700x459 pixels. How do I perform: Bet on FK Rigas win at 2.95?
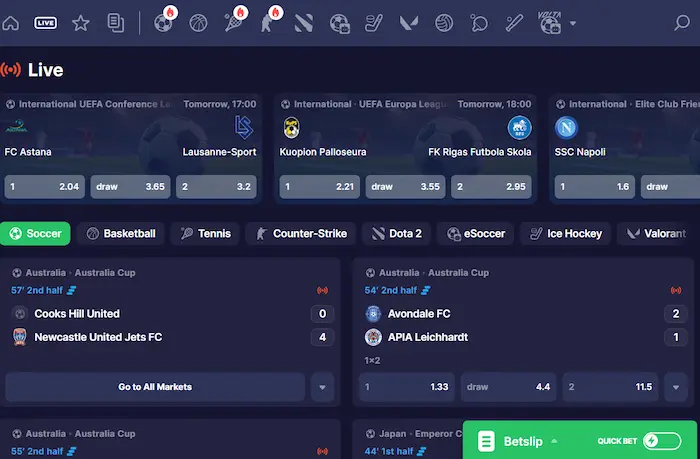tap(492, 187)
